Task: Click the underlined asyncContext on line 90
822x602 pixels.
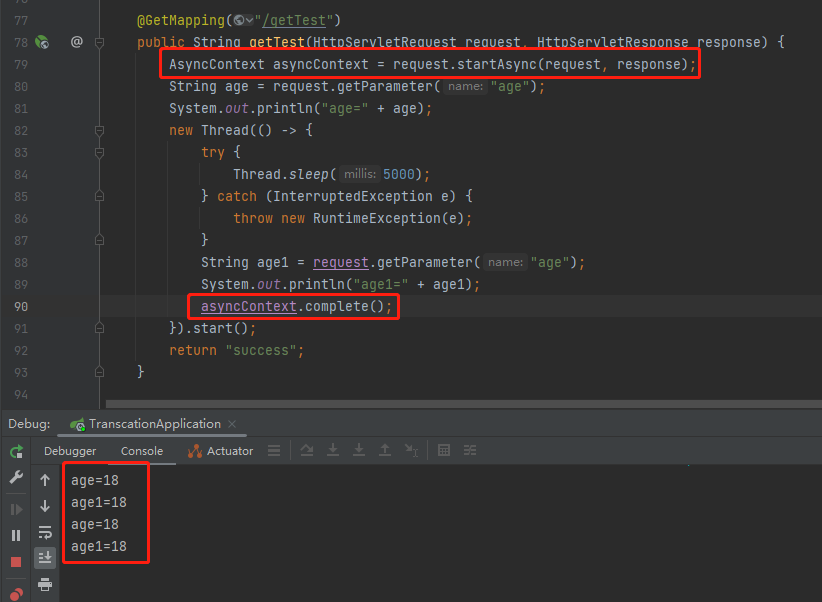Action: [248, 306]
